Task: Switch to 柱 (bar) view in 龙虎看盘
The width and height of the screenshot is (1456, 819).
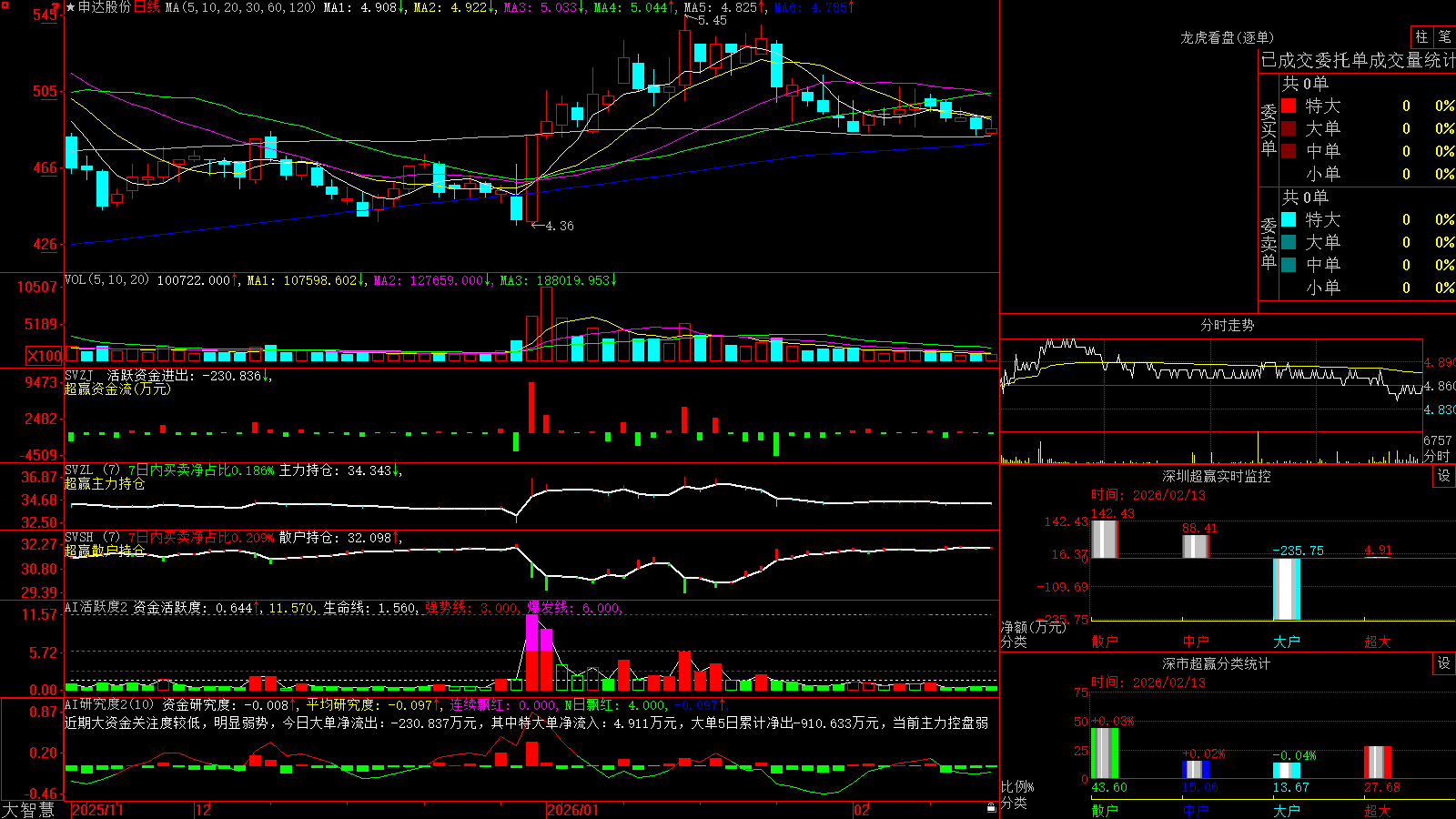Action: tap(1421, 36)
